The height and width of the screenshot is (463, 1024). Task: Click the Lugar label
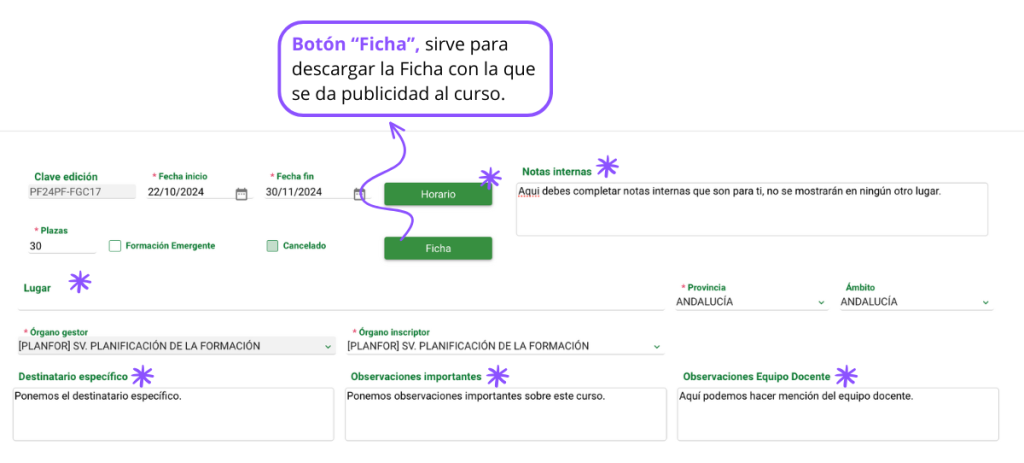(37, 288)
